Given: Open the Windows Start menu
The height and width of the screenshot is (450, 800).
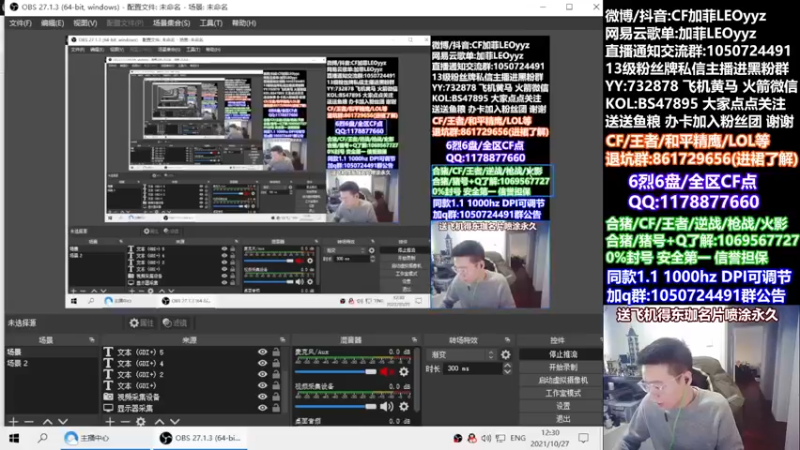Looking at the screenshot, I should tap(14, 438).
